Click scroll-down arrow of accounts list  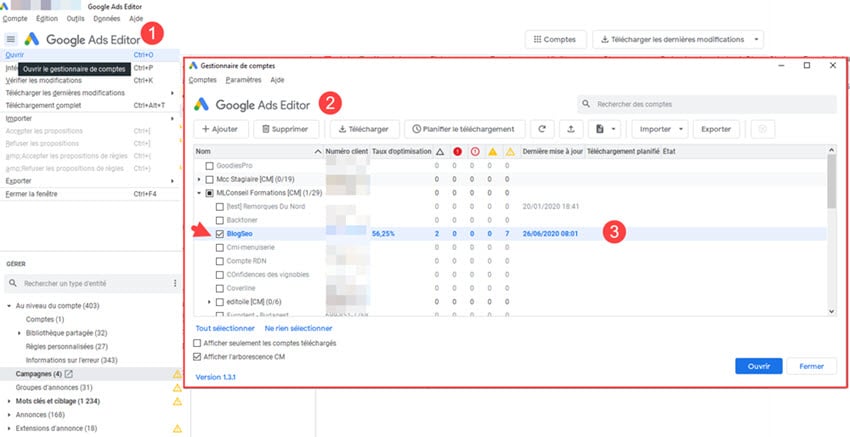(x=832, y=311)
